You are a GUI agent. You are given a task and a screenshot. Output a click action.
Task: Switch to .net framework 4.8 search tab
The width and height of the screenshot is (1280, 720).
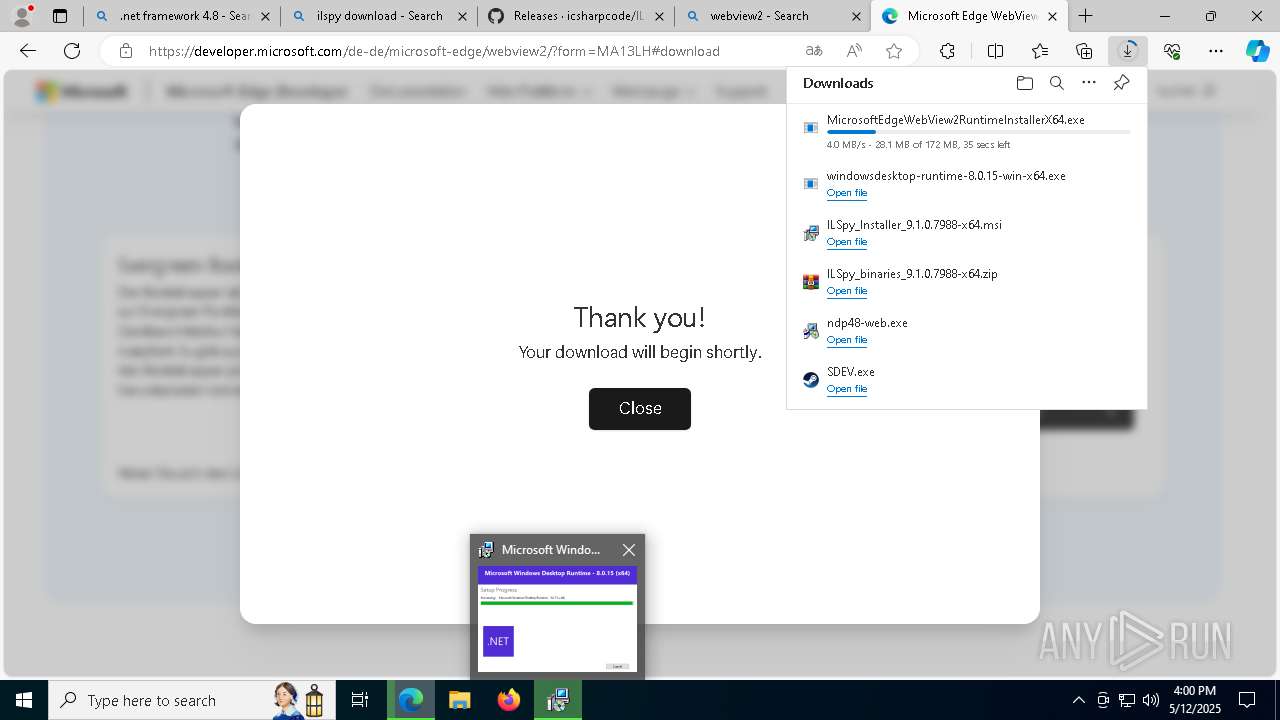182,16
